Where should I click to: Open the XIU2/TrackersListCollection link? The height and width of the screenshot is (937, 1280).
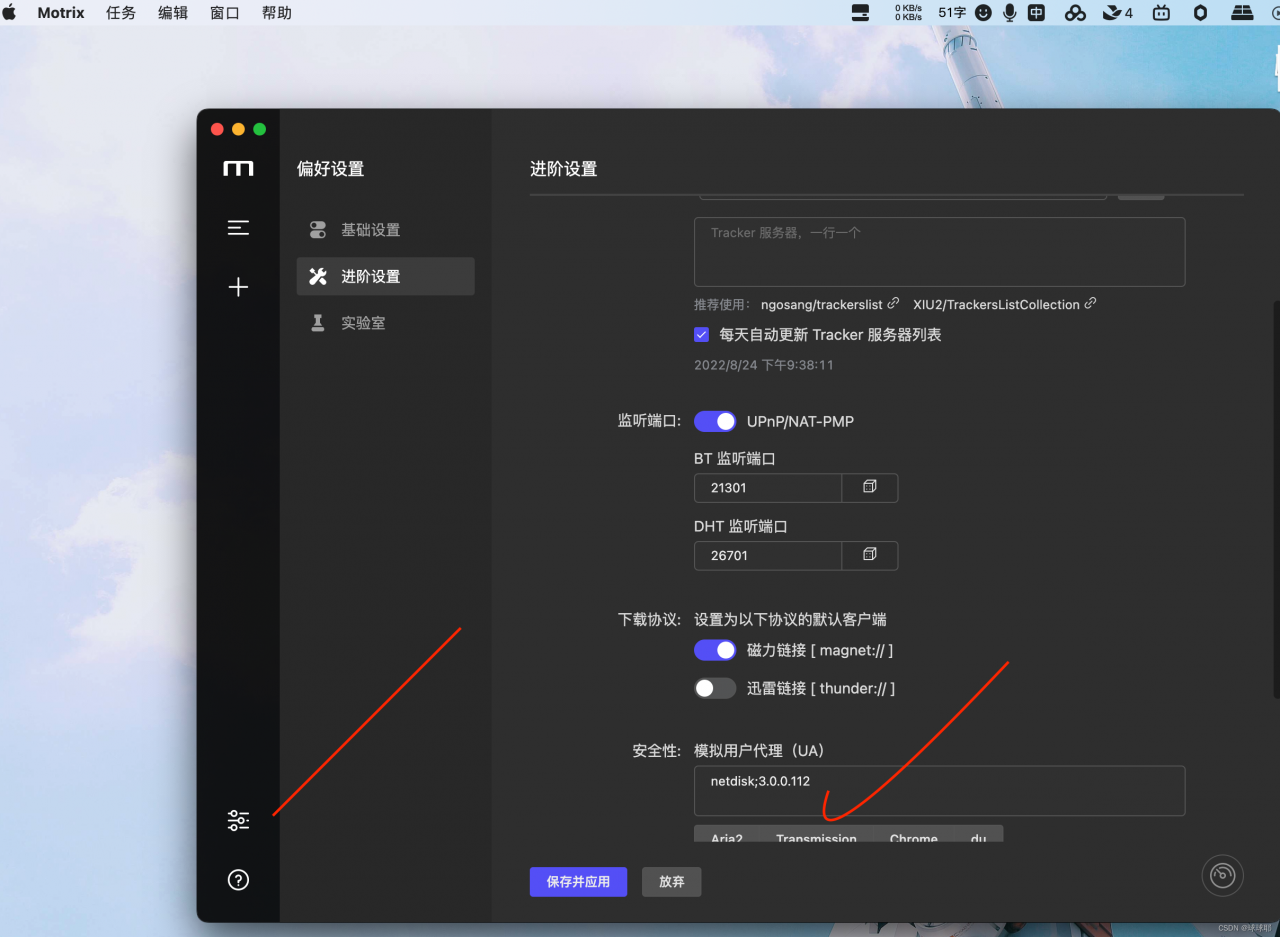(x=1005, y=305)
